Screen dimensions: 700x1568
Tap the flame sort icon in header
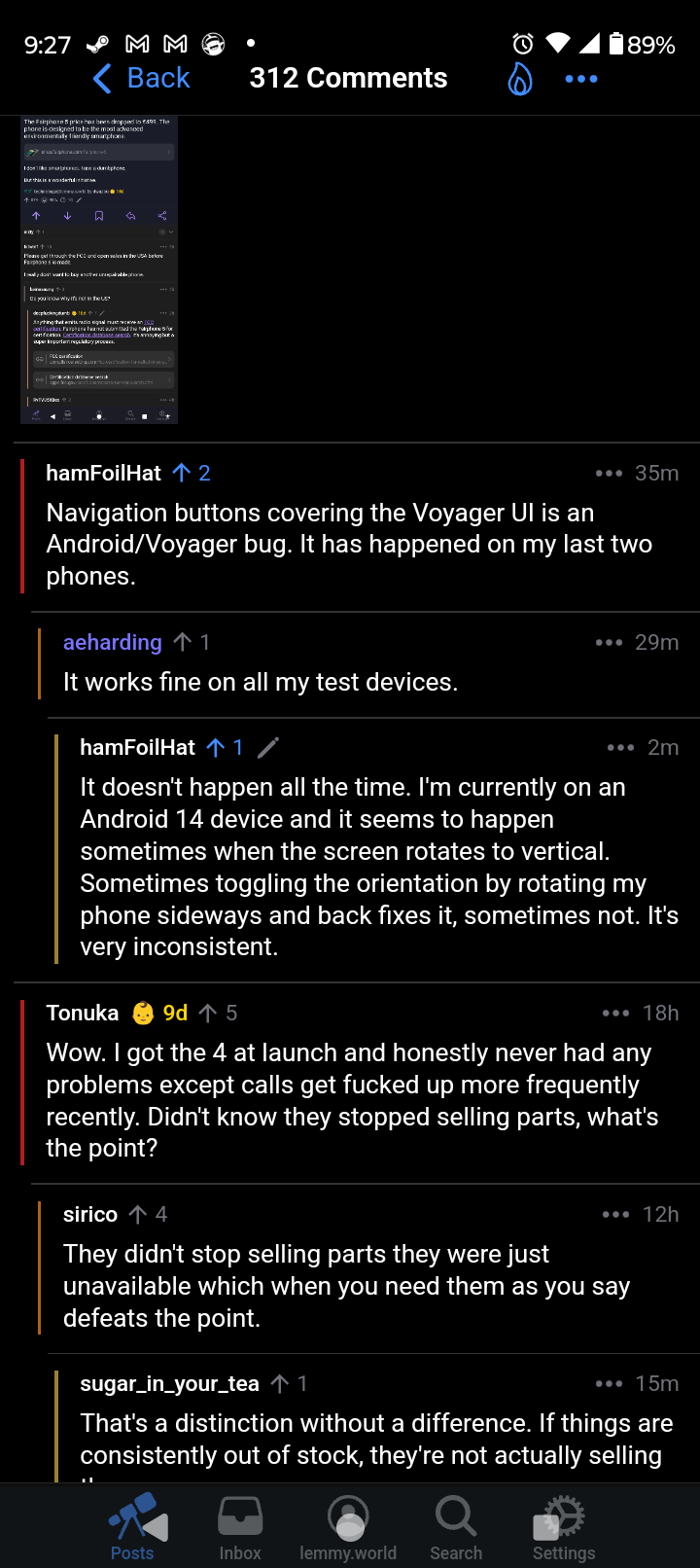tap(520, 79)
